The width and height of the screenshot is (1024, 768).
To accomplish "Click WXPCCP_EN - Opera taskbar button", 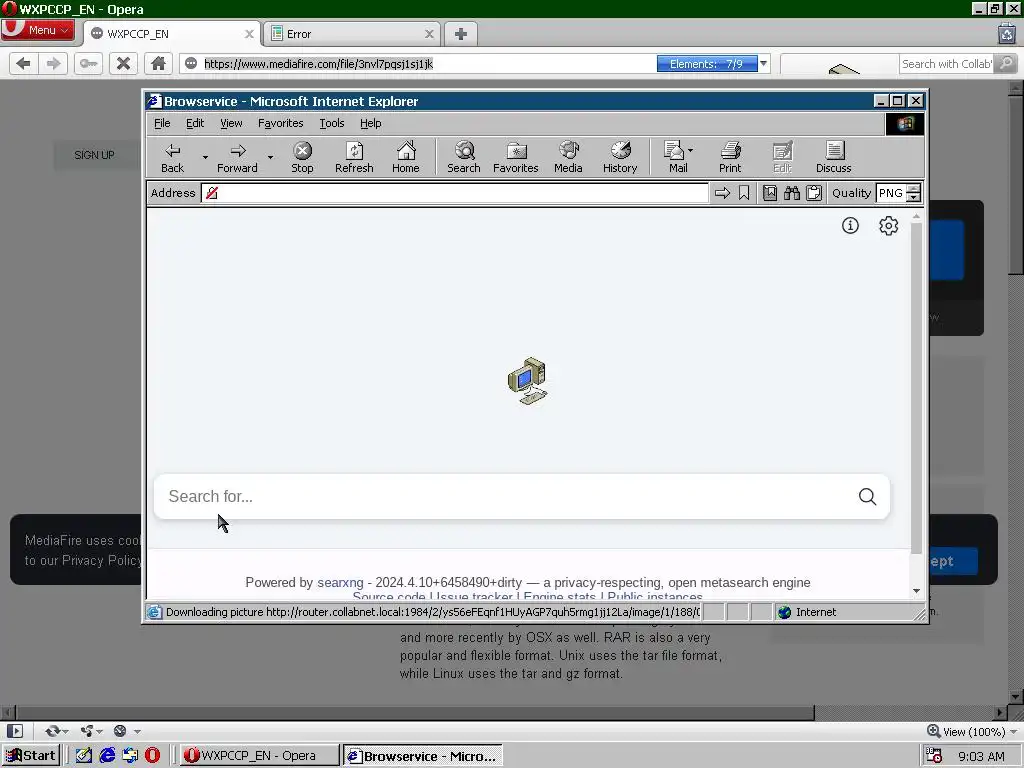I will pos(259,756).
